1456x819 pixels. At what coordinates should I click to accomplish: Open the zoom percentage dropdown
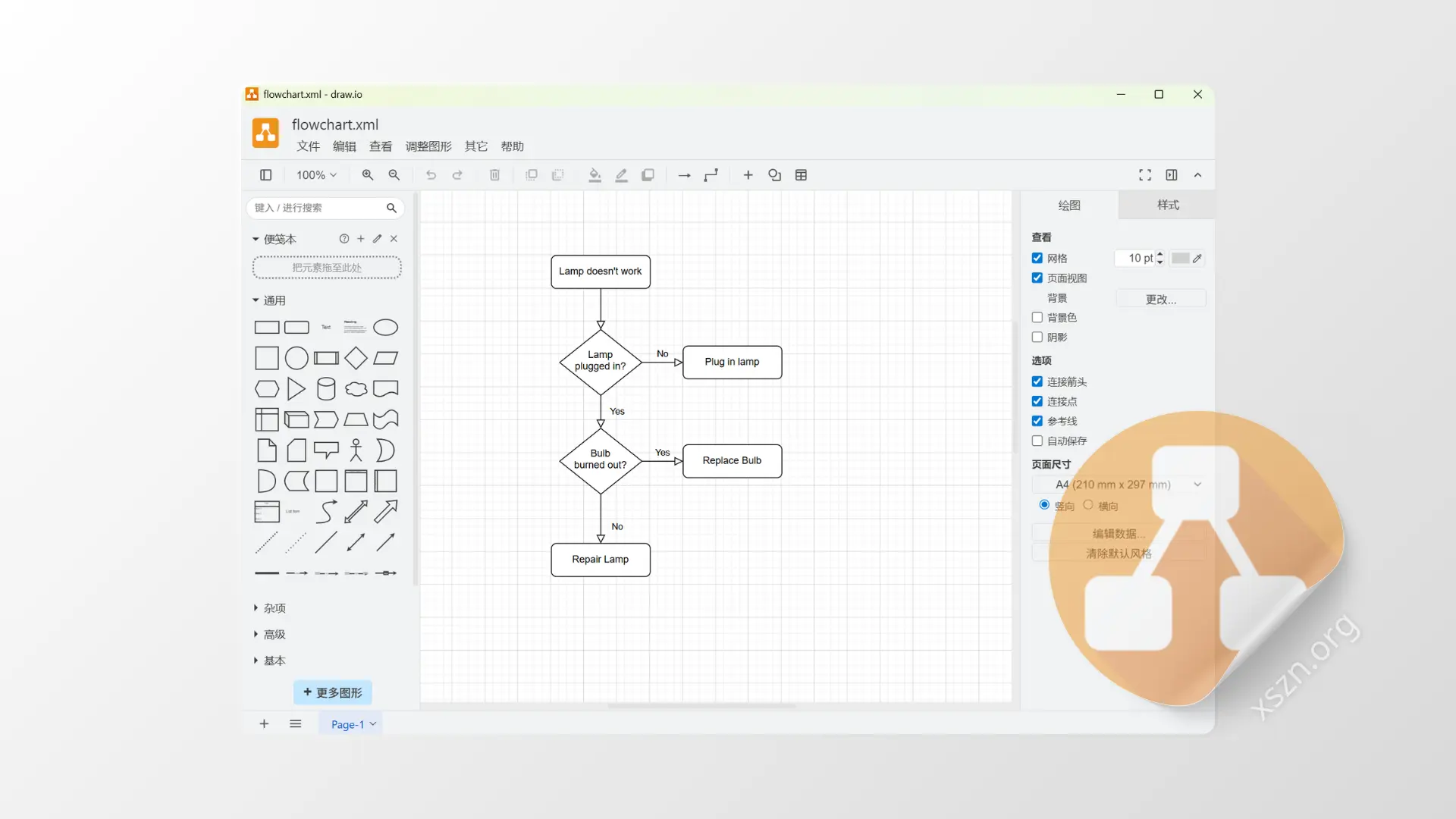point(316,175)
